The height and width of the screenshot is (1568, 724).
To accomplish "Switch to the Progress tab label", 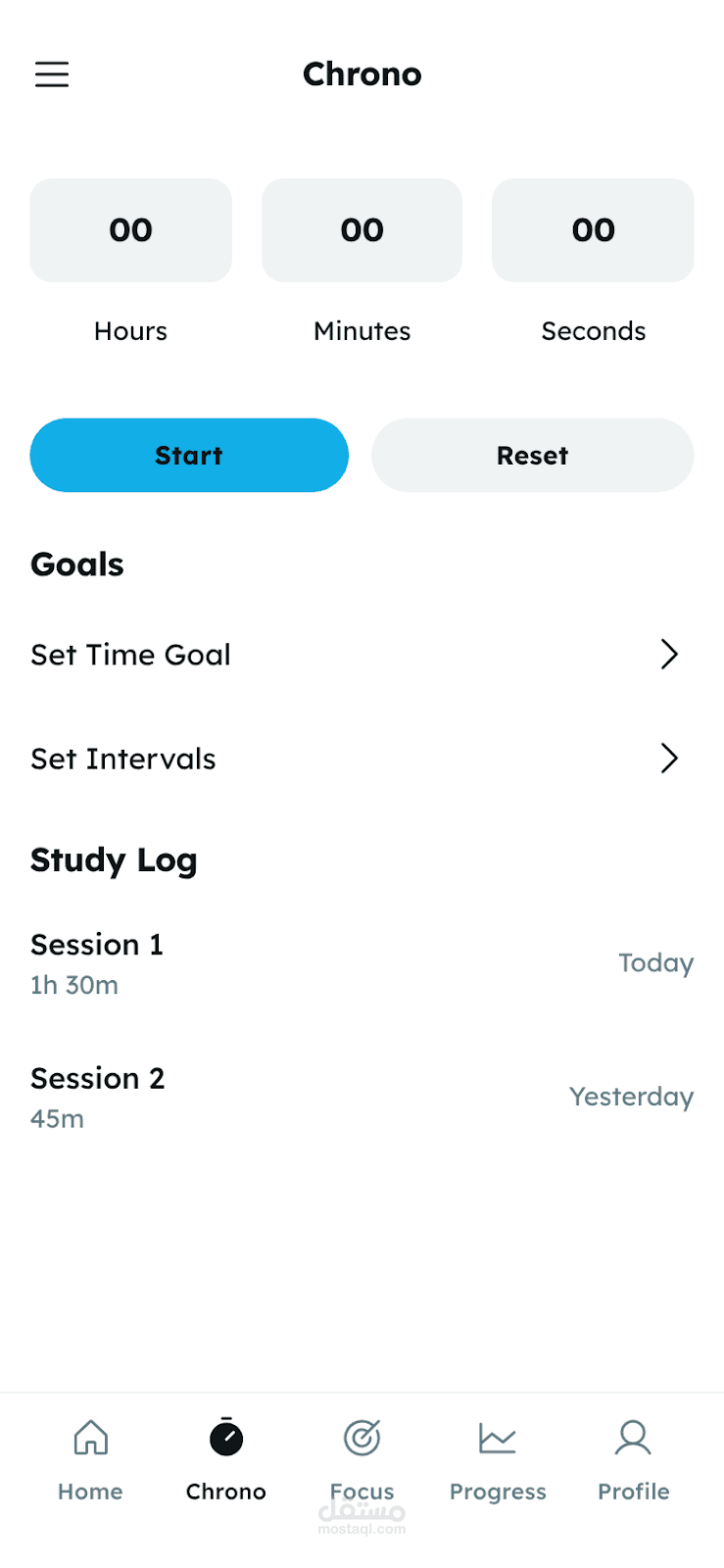I will click(x=498, y=1492).
